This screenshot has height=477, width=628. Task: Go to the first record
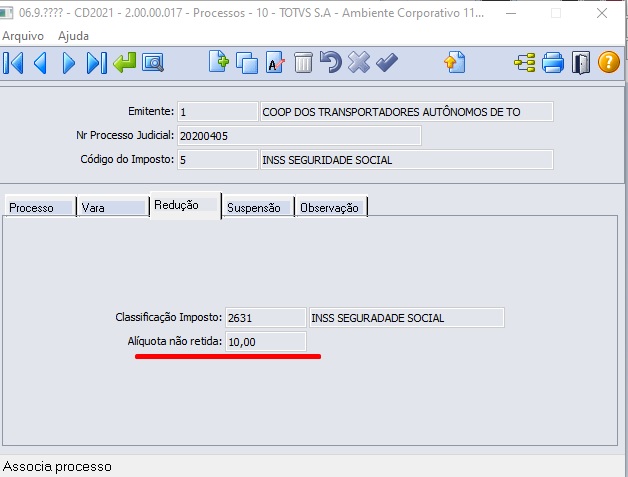click(x=14, y=63)
